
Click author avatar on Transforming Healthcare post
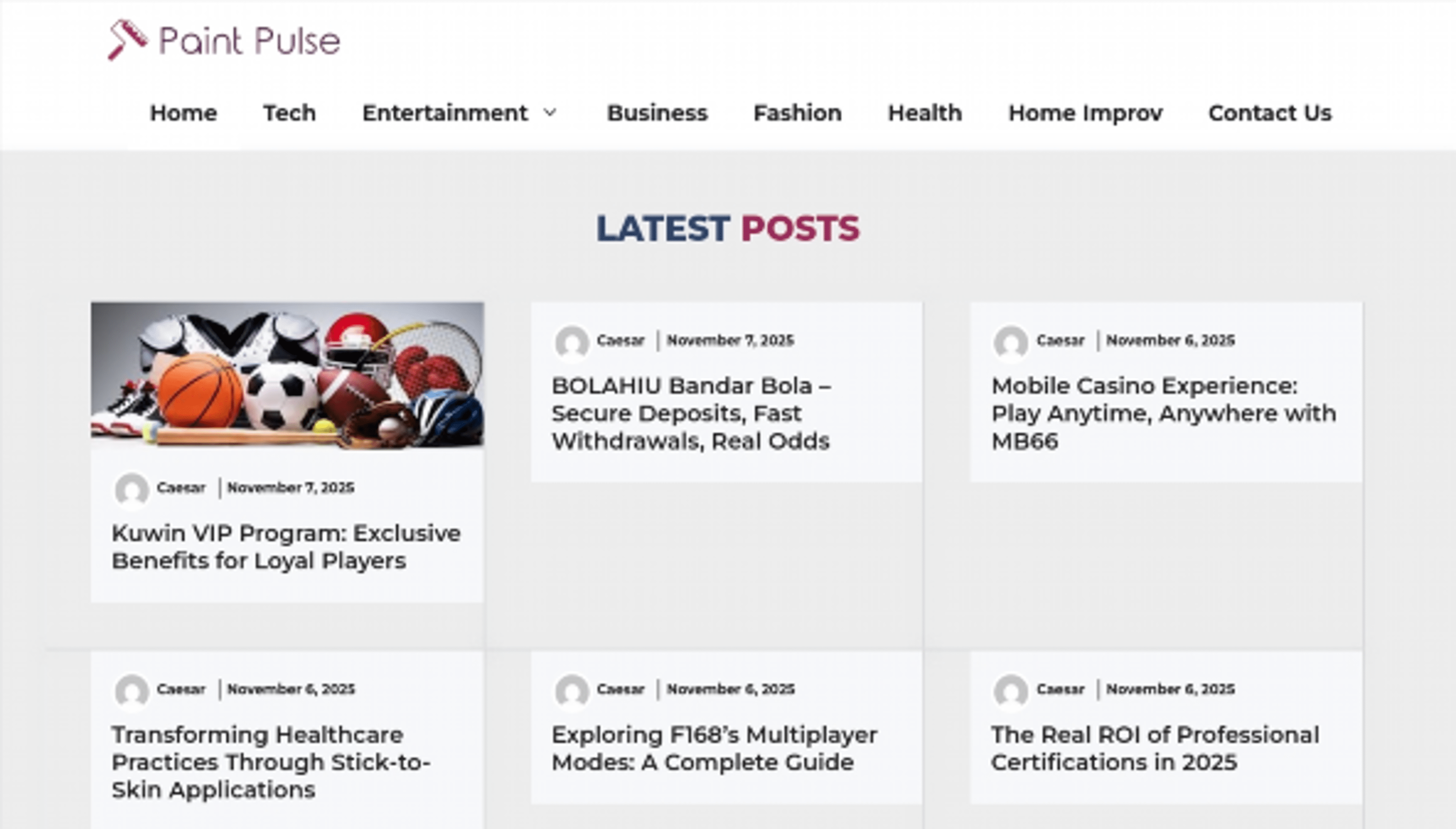(132, 690)
